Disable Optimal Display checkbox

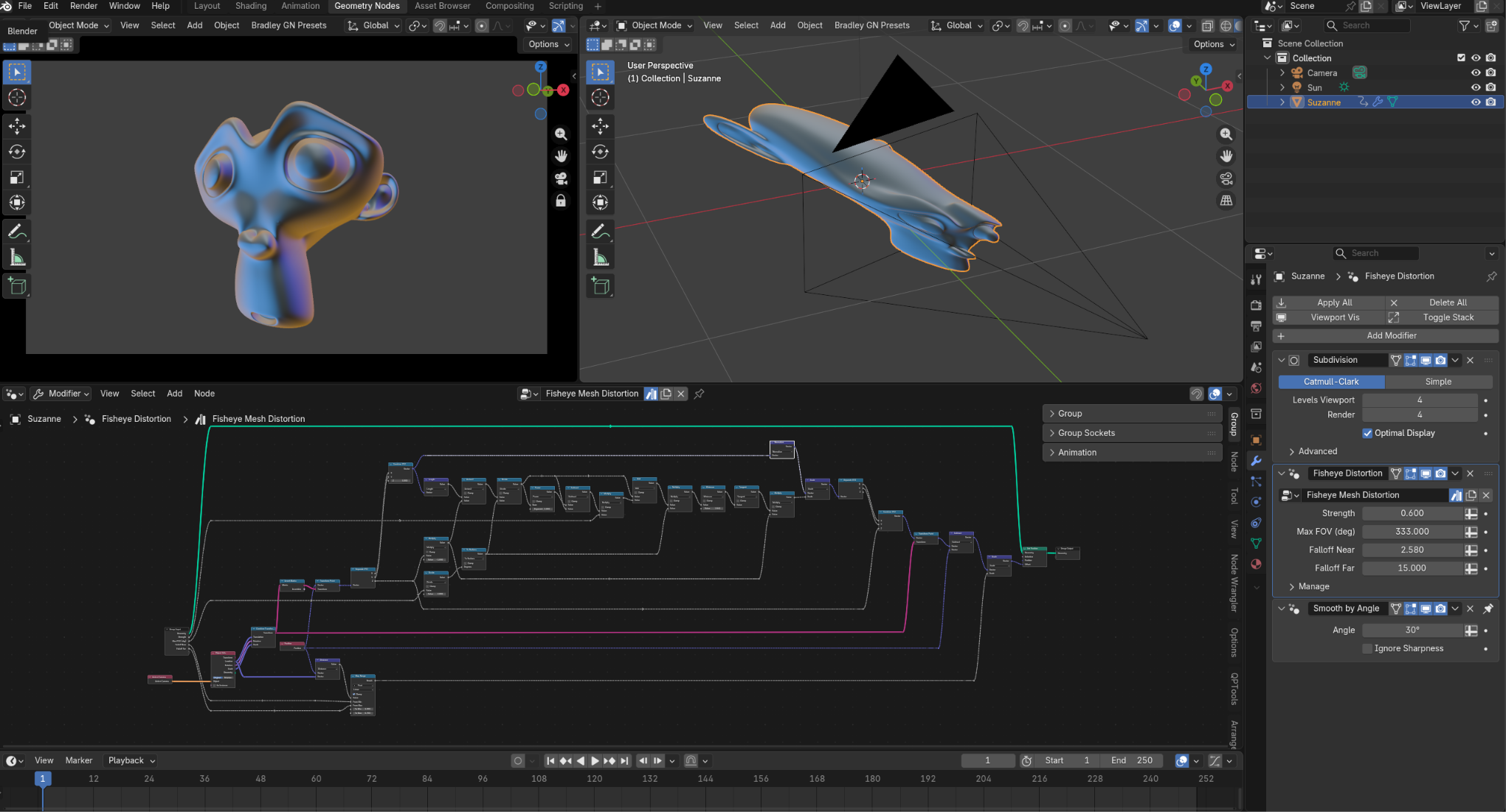click(x=1367, y=433)
